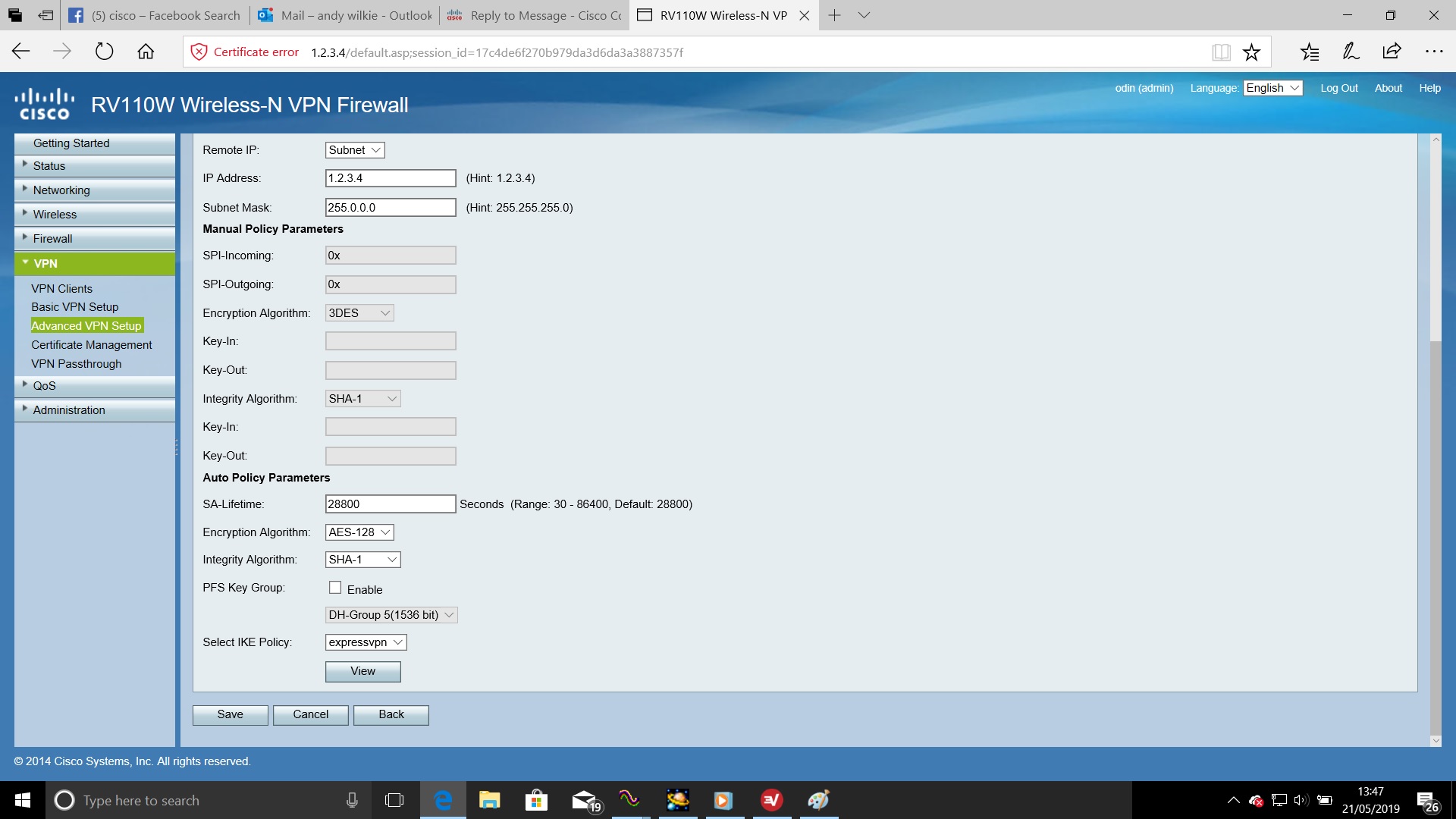Enable the PFS Key Group checkbox

coord(335,588)
